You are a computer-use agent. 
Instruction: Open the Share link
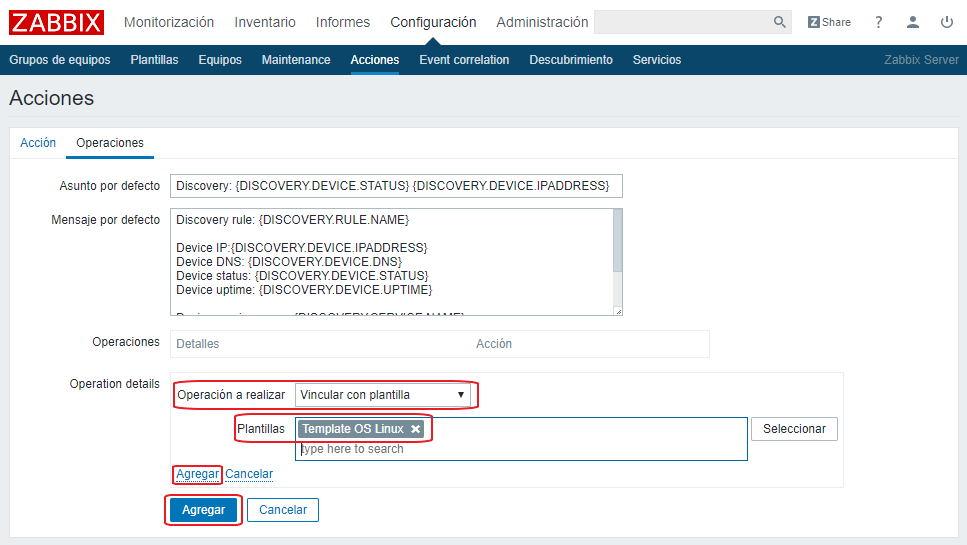(x=829, y=22)
